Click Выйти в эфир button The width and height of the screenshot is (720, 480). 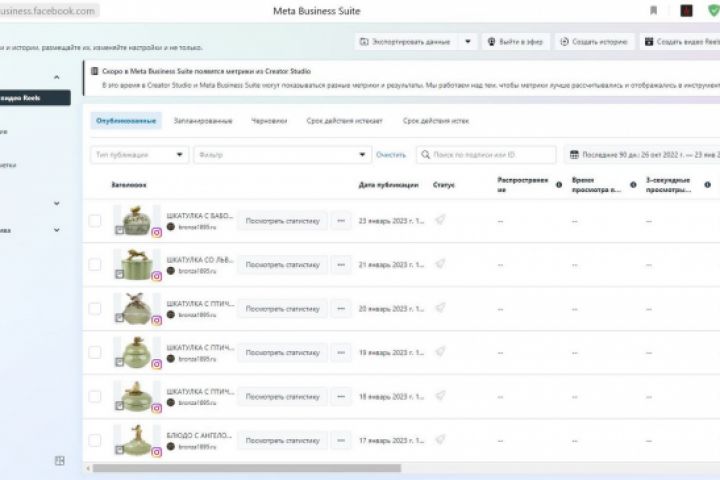[x=516, y=42]
